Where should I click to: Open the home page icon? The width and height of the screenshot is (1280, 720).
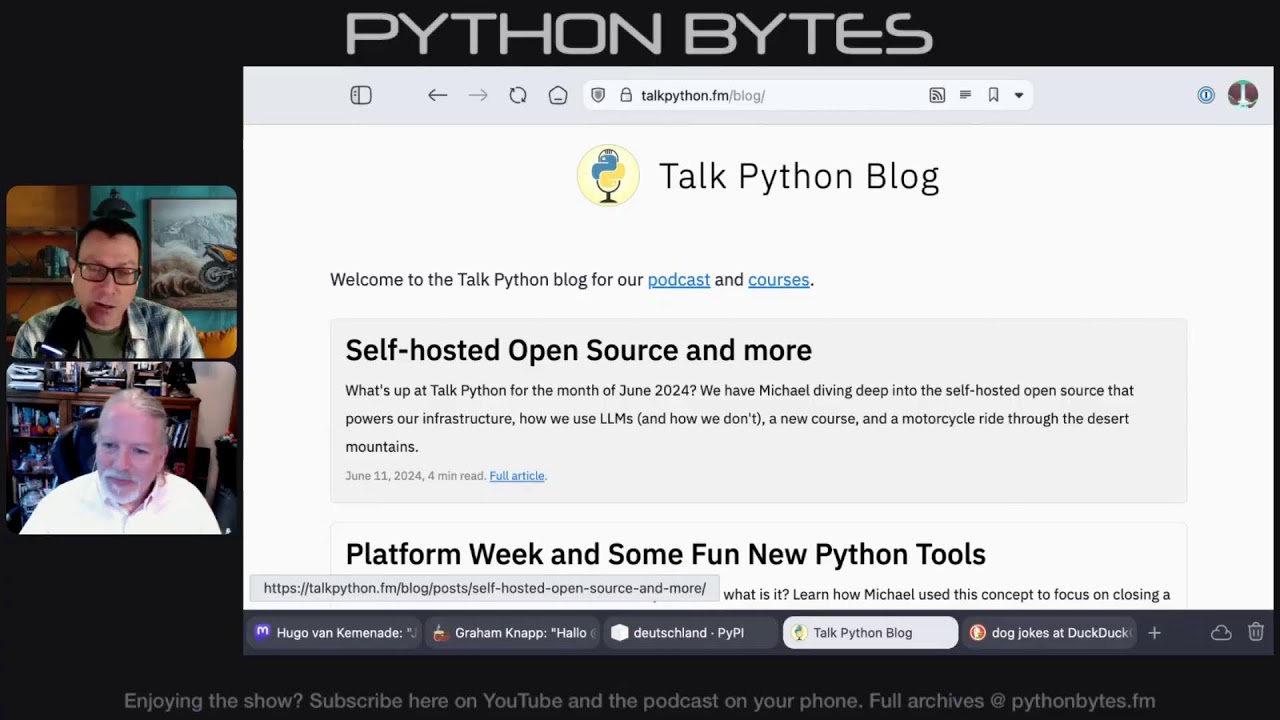click(x=558, y=95)
